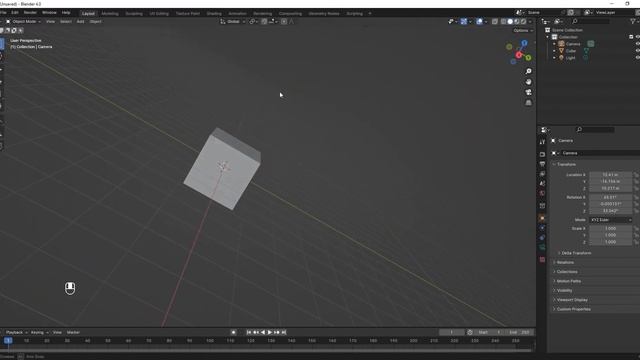Expand the Custom Properties panel
640x360 pixels.
[573, 309]
